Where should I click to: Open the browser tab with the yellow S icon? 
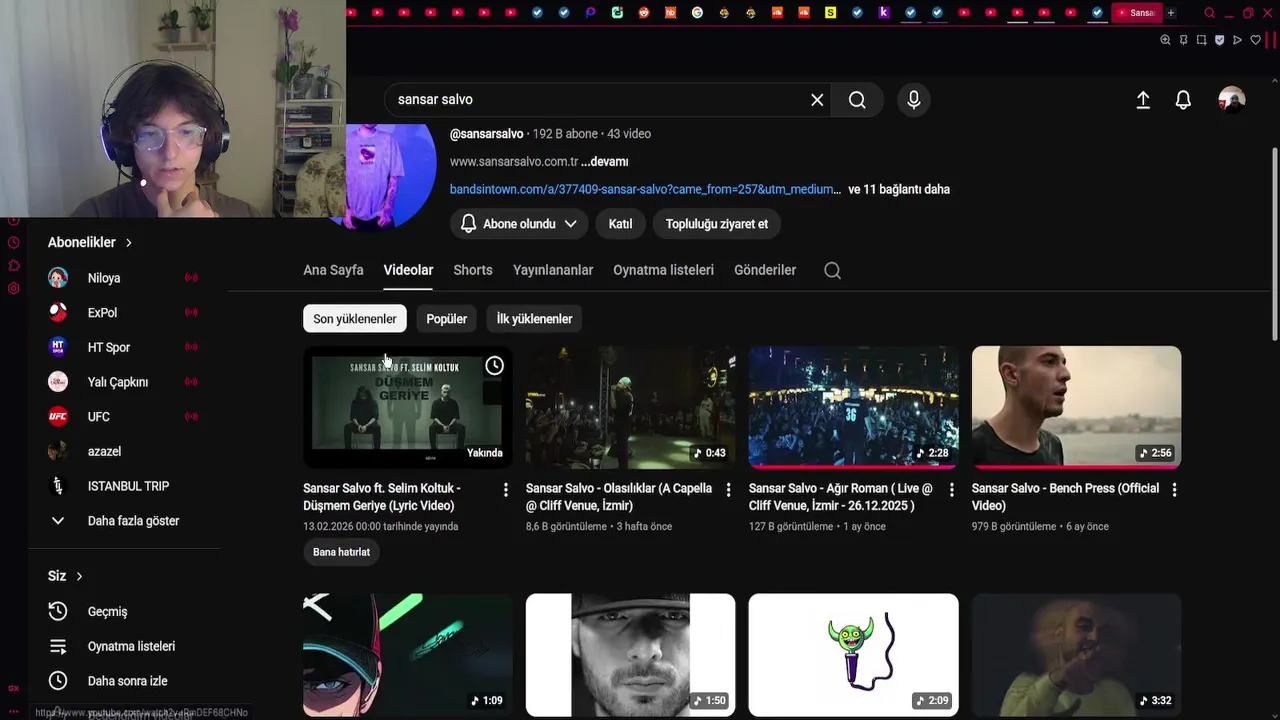point(830,12)
